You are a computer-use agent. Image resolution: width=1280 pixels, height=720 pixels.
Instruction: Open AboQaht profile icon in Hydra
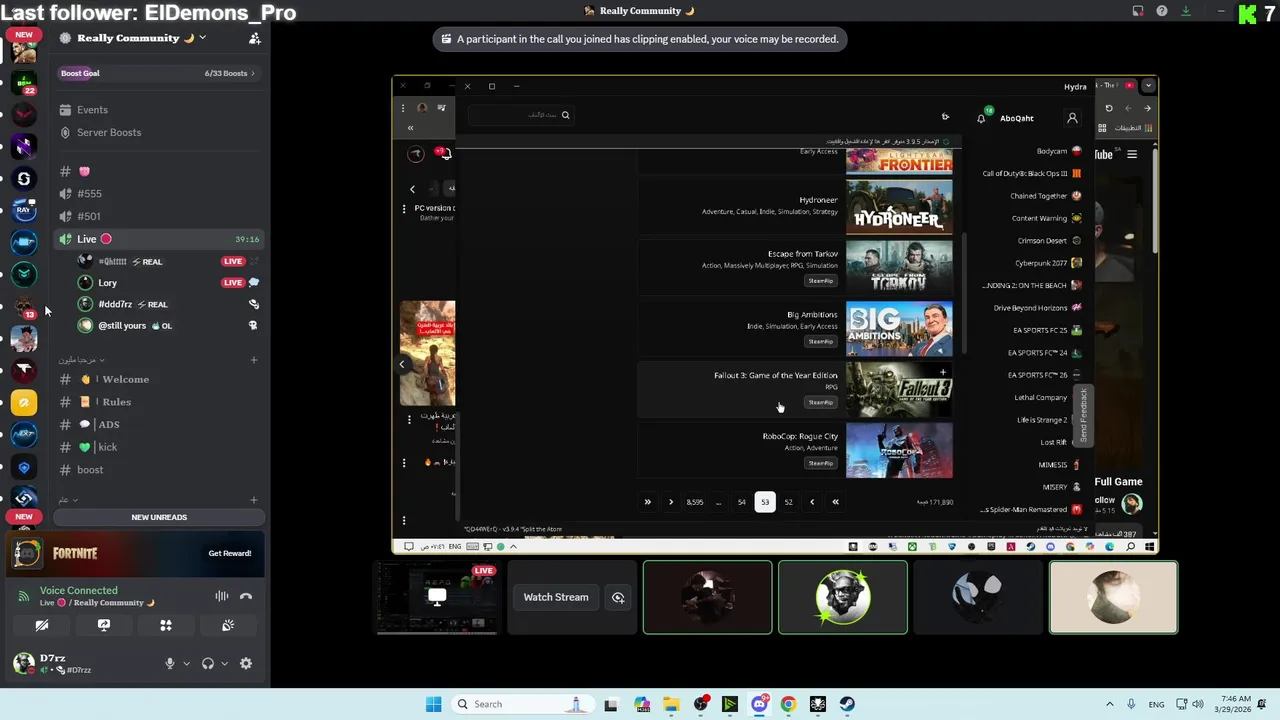[1072, 118]
